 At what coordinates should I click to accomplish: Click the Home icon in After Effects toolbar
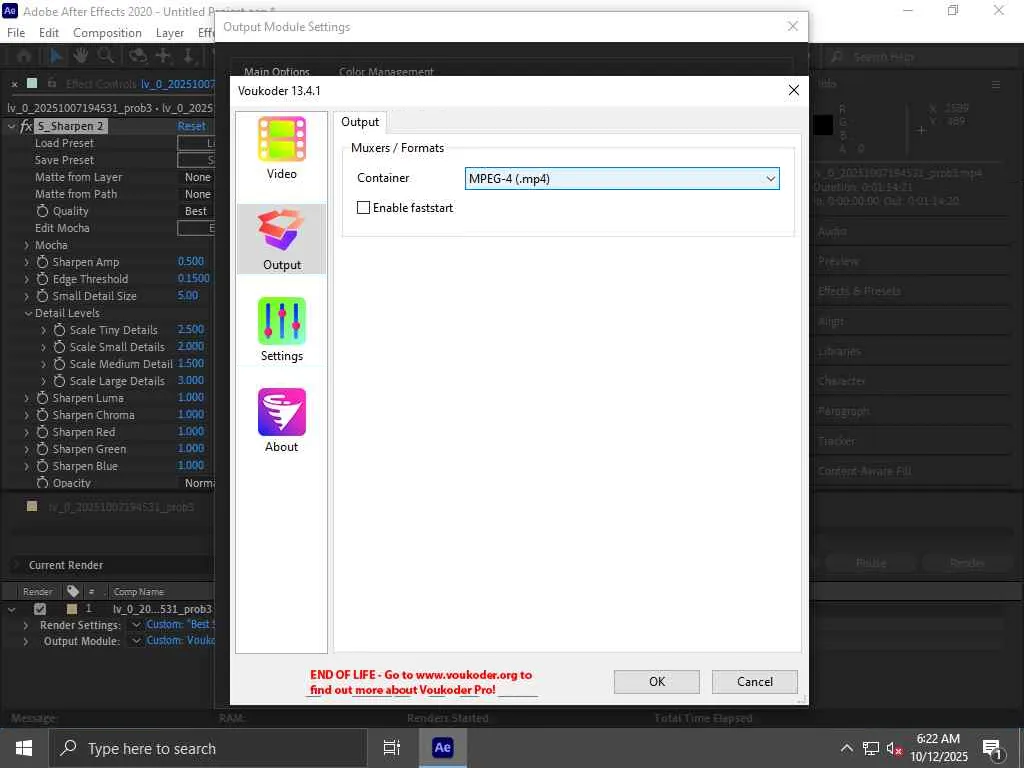[x=24, y=56]
